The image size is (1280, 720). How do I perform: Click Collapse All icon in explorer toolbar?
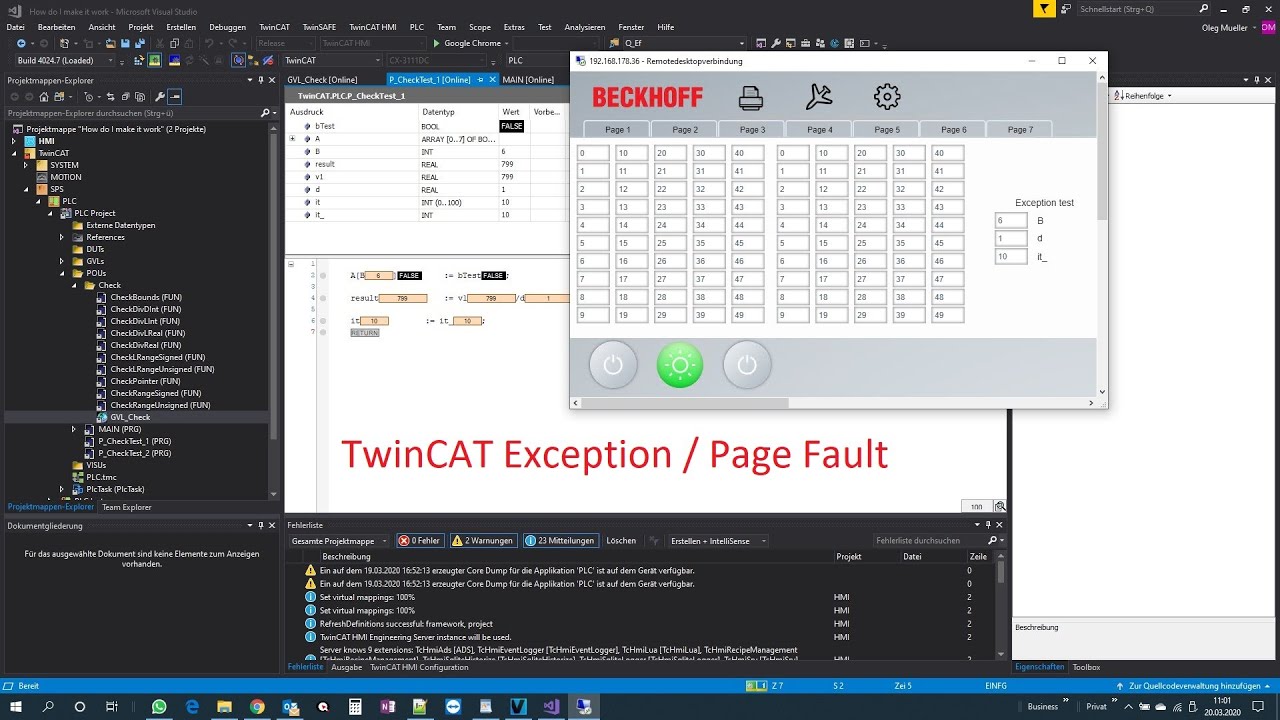pyautogui.click(x=125, y=97)
